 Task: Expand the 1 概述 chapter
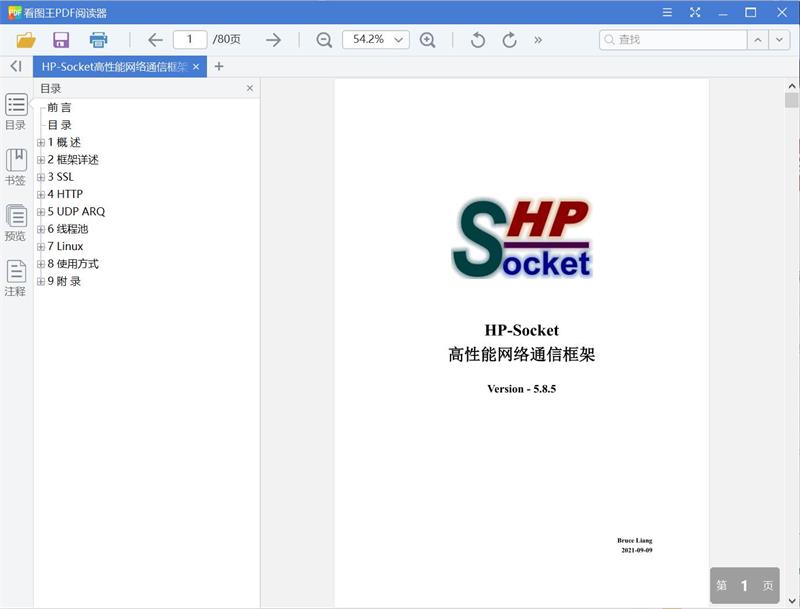[x=41, y=143]
